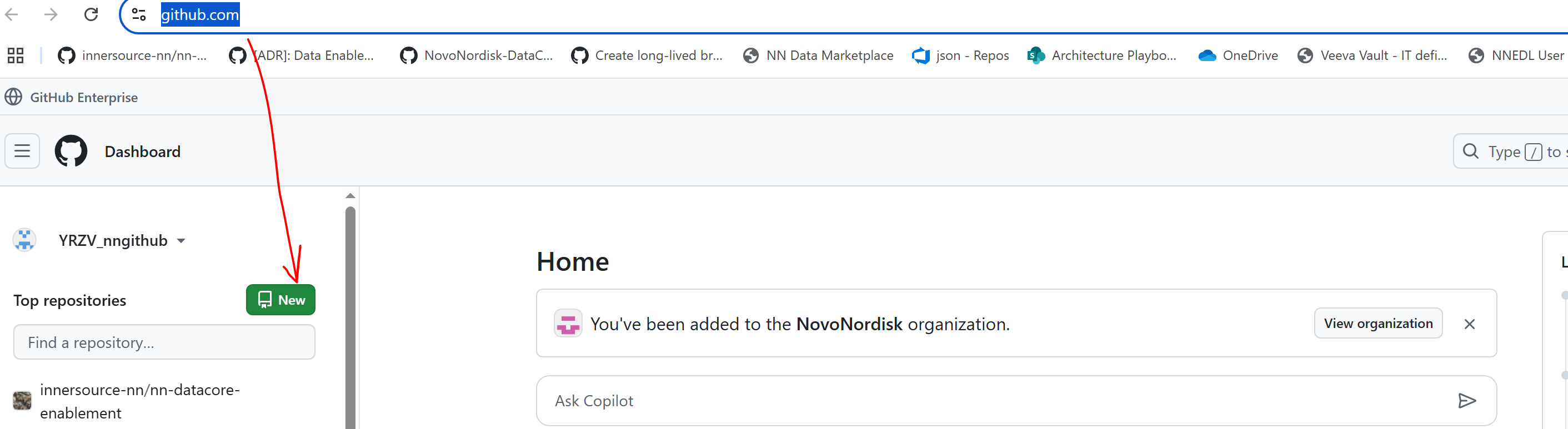Open innersource-nn/nn-... bookmark
The height and width of the screenshot is (429, 1568).
tap(132, 55)
